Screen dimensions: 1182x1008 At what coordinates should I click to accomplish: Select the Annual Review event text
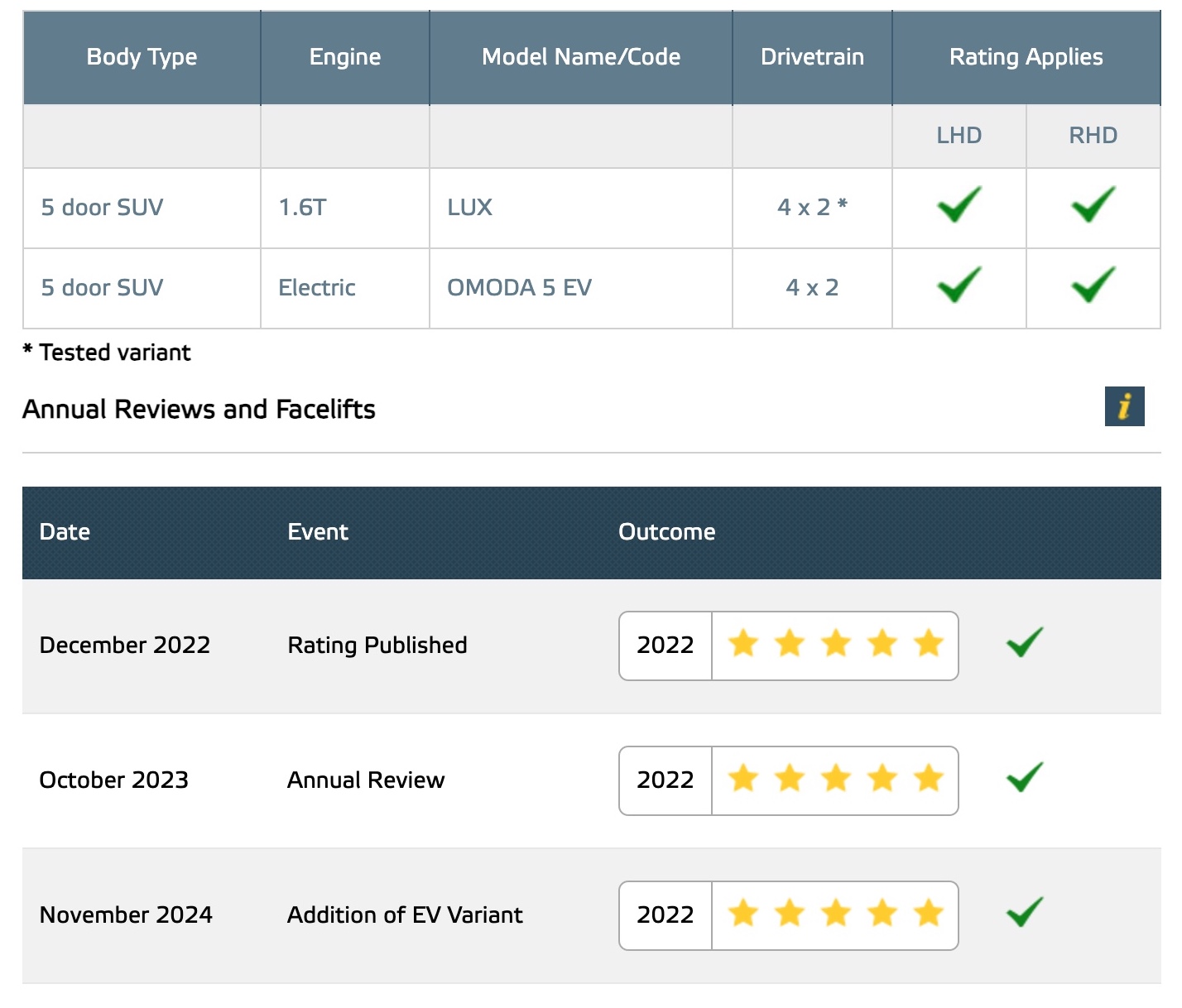tap(366, 780)
